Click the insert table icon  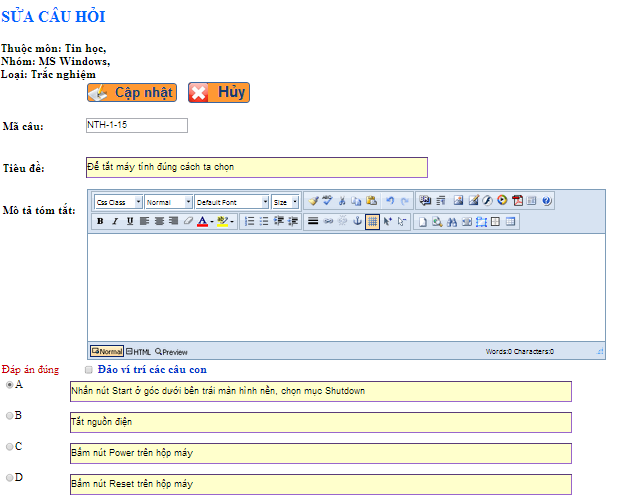point(510,222)
